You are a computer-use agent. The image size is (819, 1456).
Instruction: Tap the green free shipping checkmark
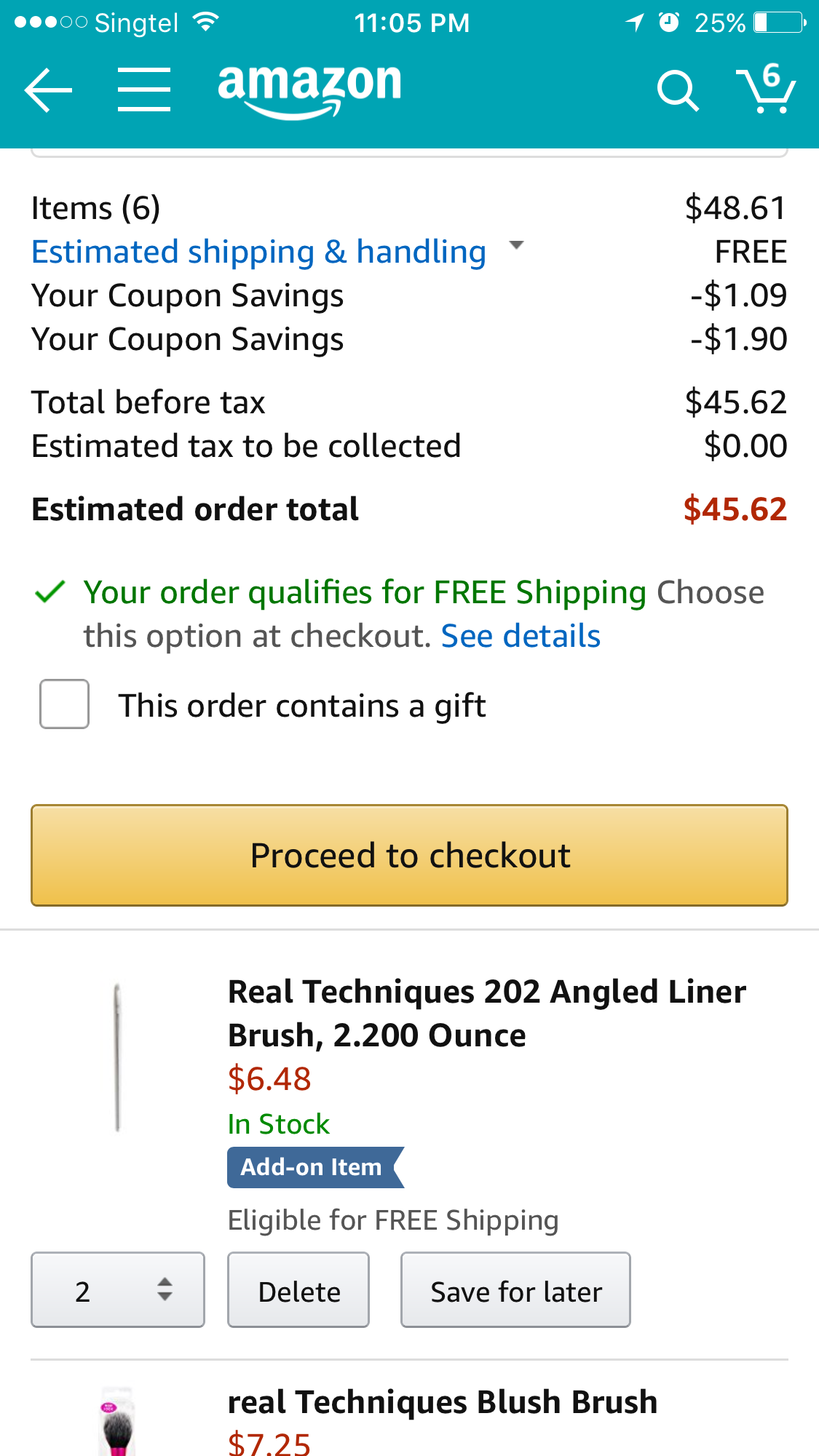click(x=50, y=592)
